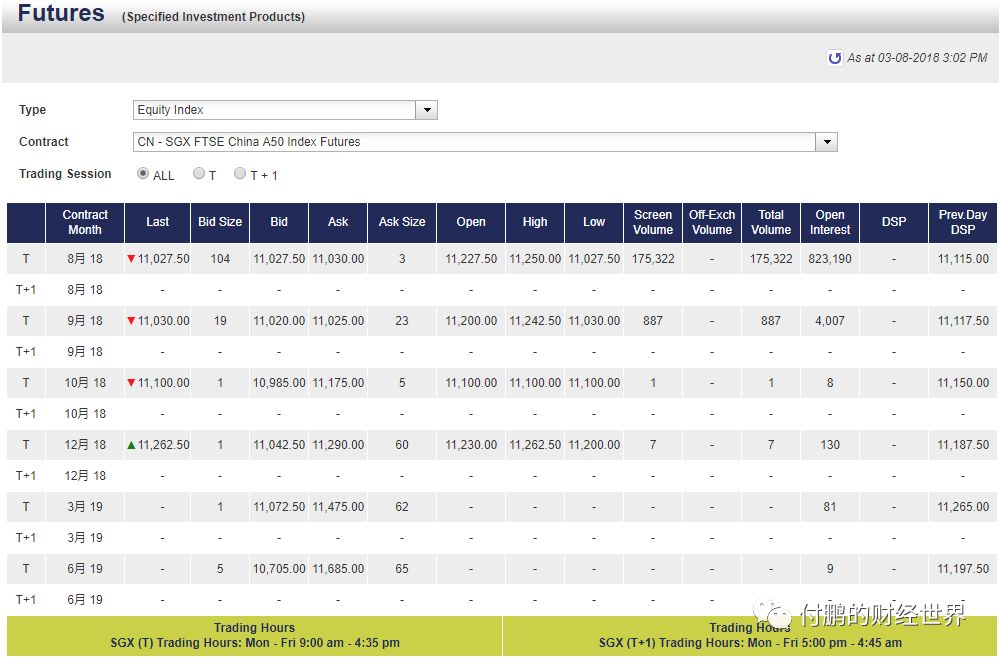
Task: Click red down arrow in 8月 18 row
Action: [131, 259]
